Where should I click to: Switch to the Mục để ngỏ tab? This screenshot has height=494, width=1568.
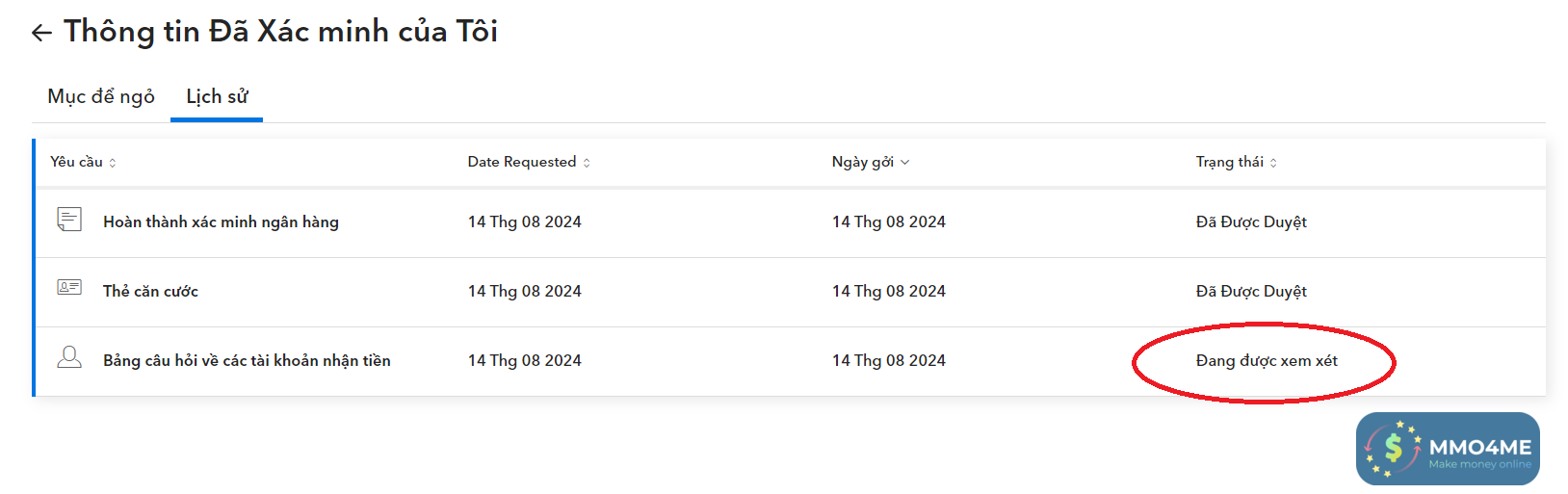101,96
